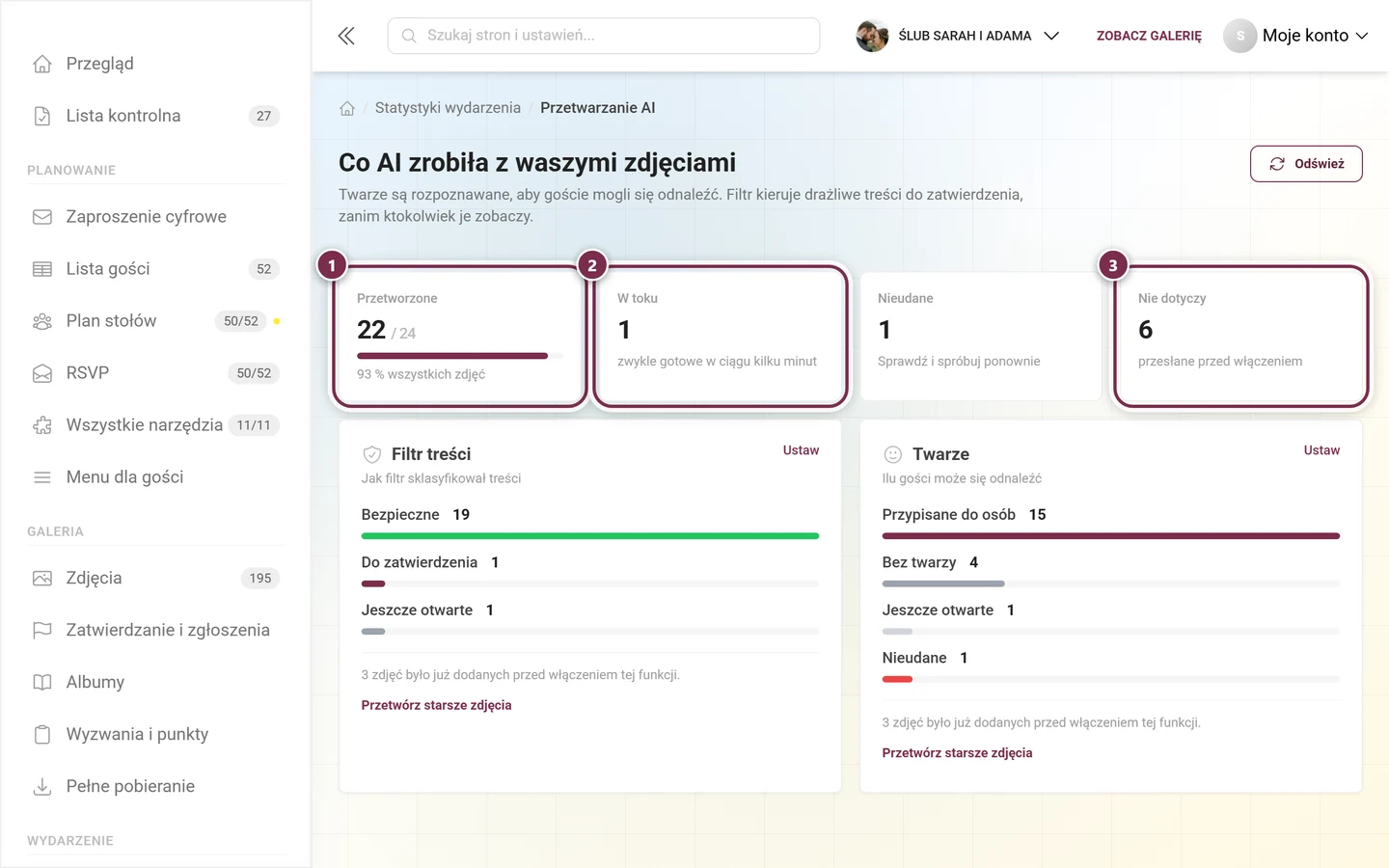Click the Zatwierdzanie i zgłoszenia flag icon
The width and height of the screenshot is (1389, 868).
click(42, 631)
